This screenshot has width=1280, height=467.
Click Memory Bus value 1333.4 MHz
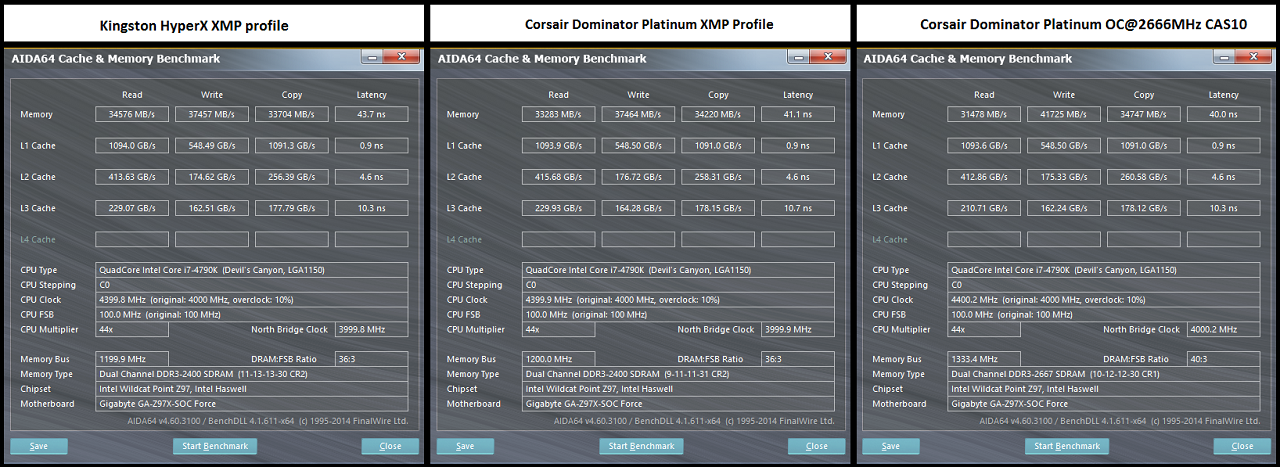pos(984,359)
